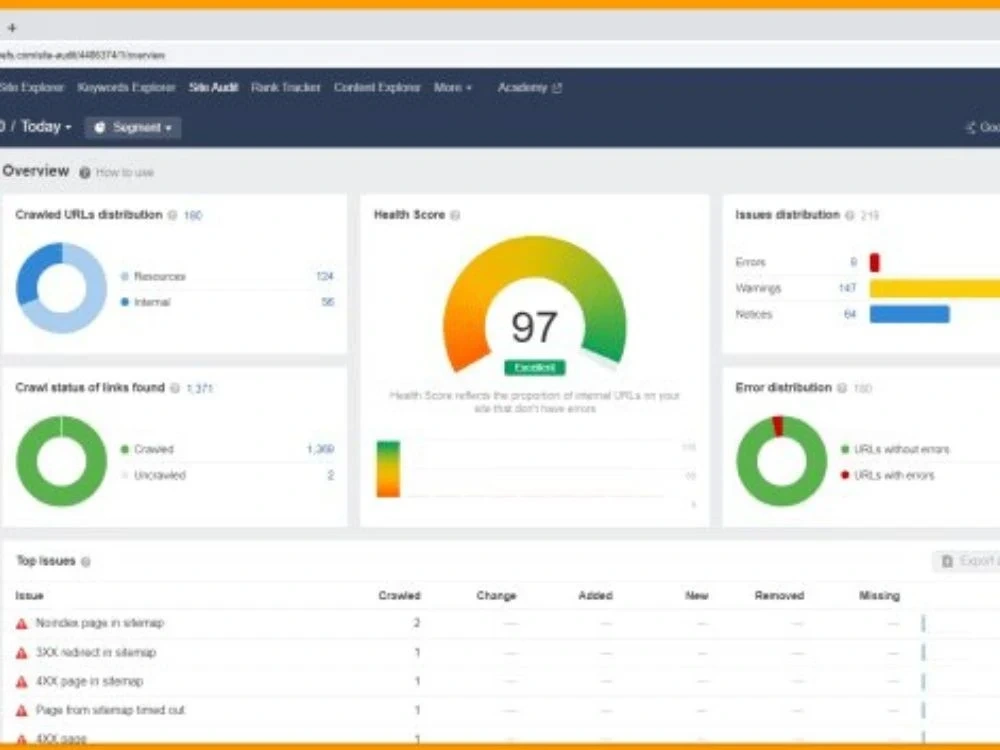Click the Excellent health badge

[x=534, y=367]
